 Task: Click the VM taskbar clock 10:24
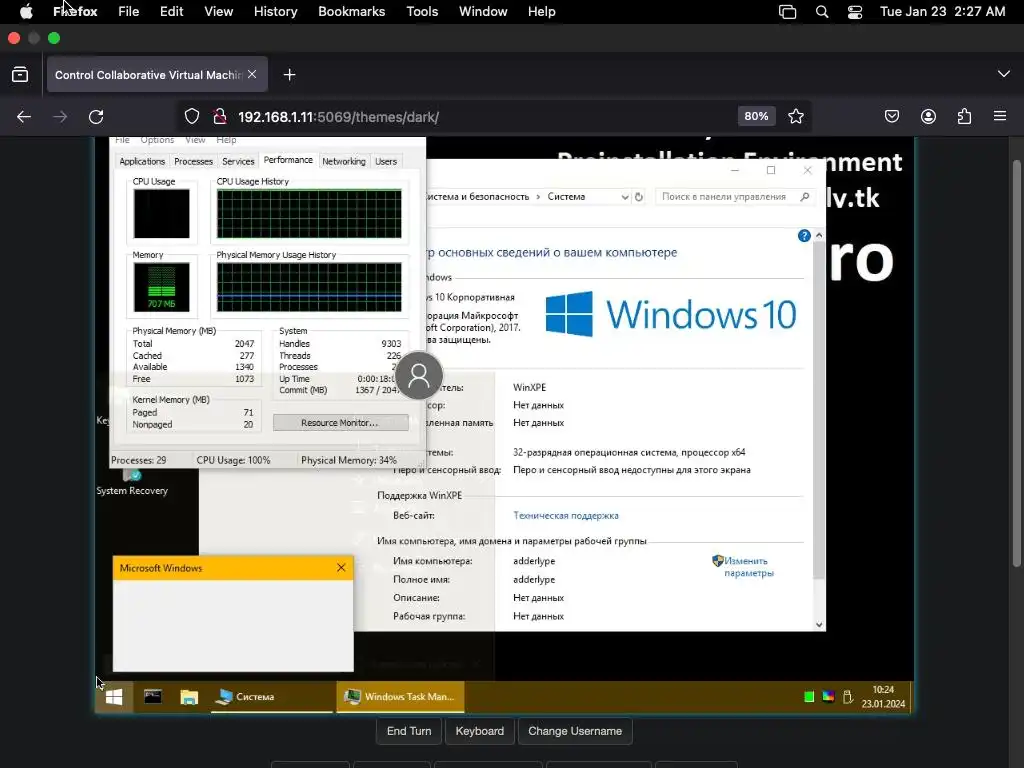point(883,696)
